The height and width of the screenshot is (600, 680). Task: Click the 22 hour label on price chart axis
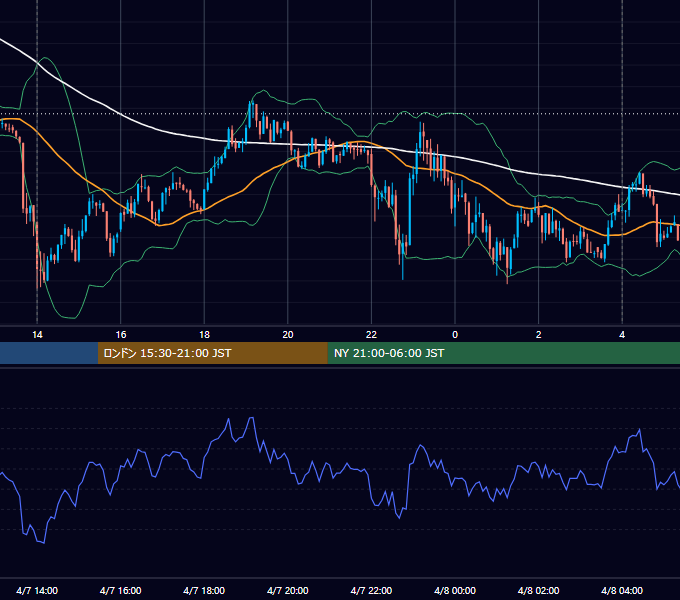pos(371,335)
